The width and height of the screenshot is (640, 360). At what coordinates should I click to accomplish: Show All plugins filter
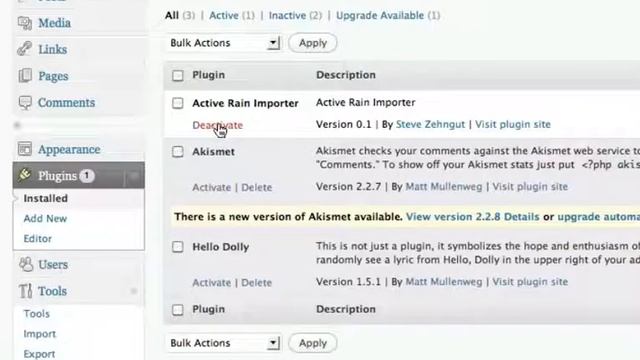tap(172, 16)
